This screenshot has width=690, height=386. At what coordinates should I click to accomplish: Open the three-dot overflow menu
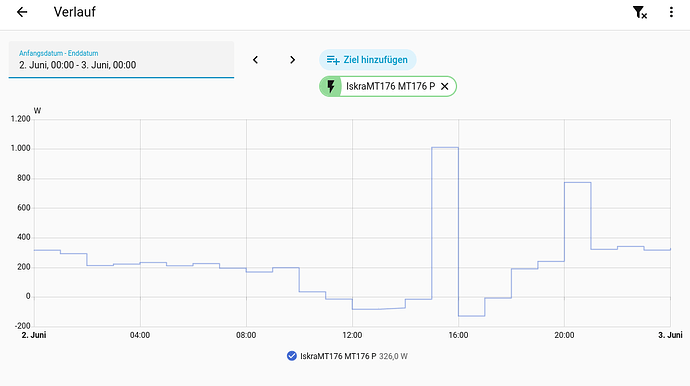point(671,12)
